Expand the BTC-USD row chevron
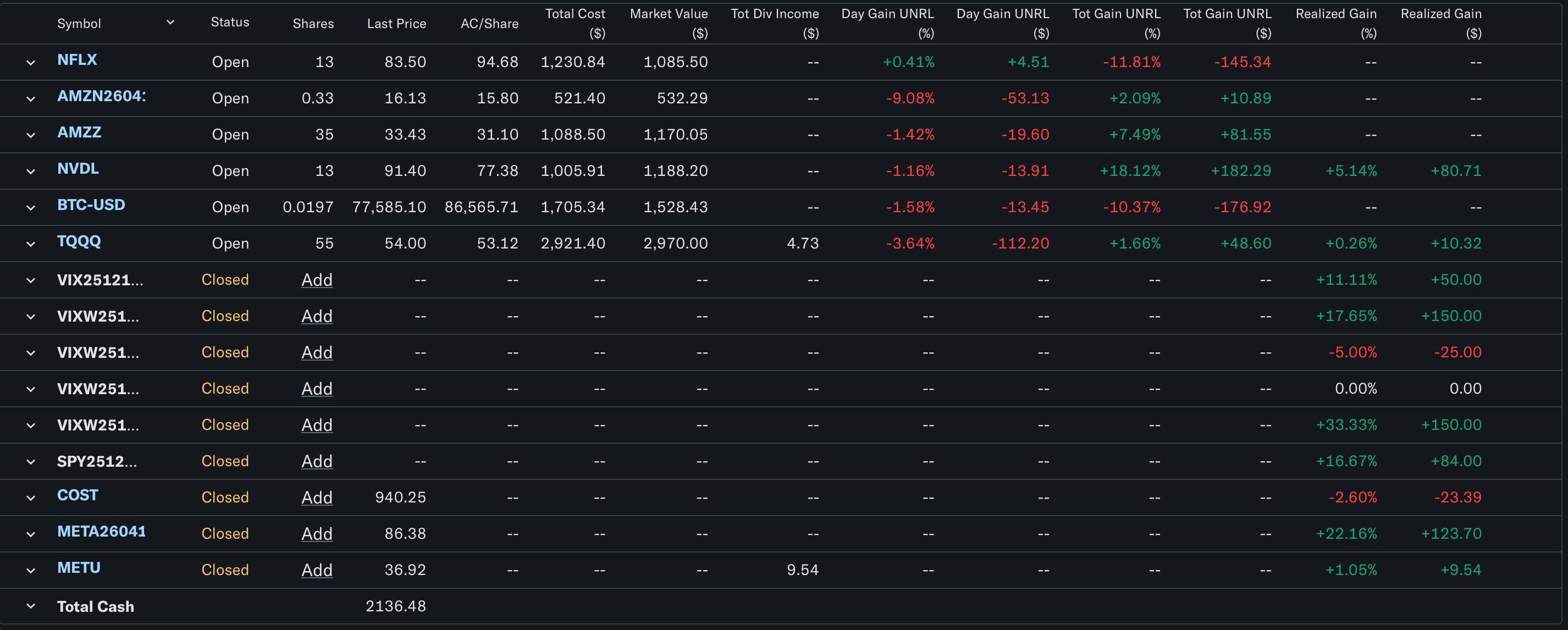This screenshot has height=630, width=1568. (x=30, y=208)
